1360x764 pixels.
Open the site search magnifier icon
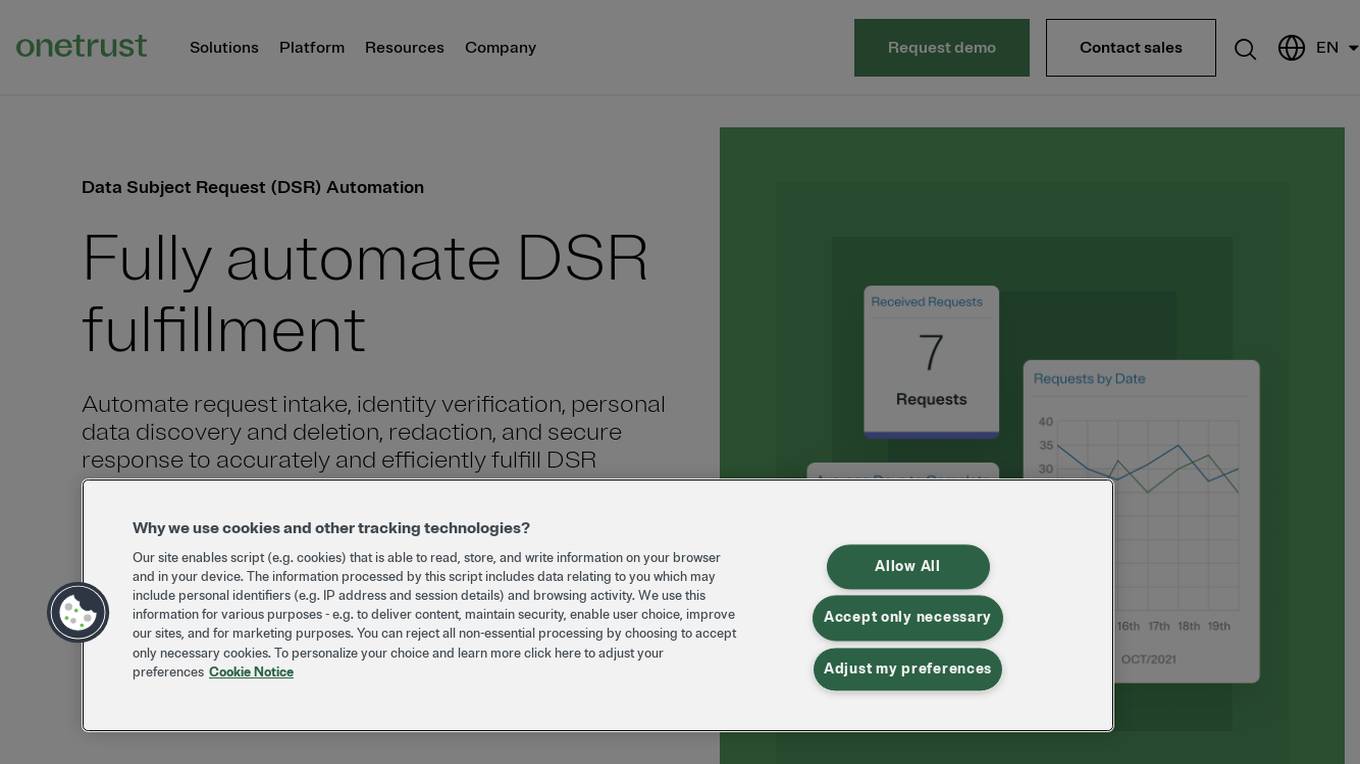(x=1245, y=49)
